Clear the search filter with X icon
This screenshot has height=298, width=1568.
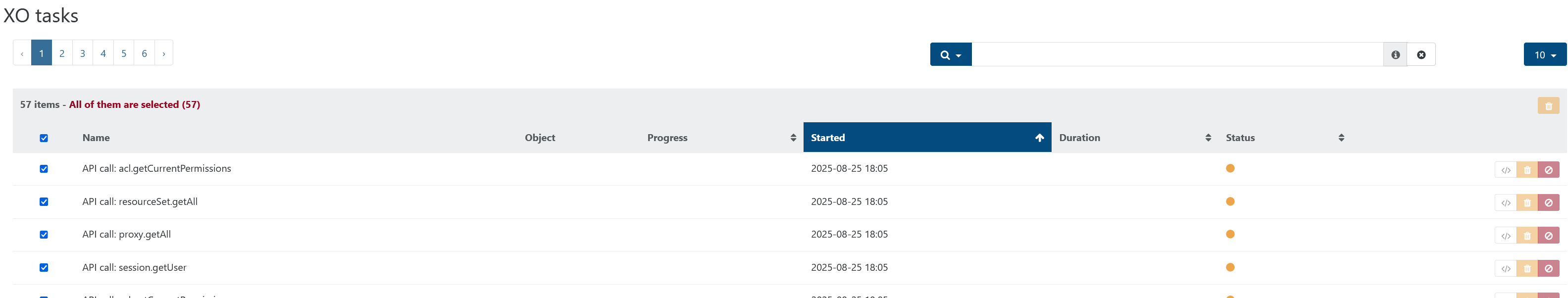[x=1420, y=55]
